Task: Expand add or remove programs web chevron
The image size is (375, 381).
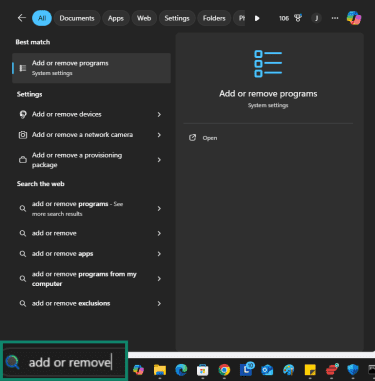Action: pos(159,209)
